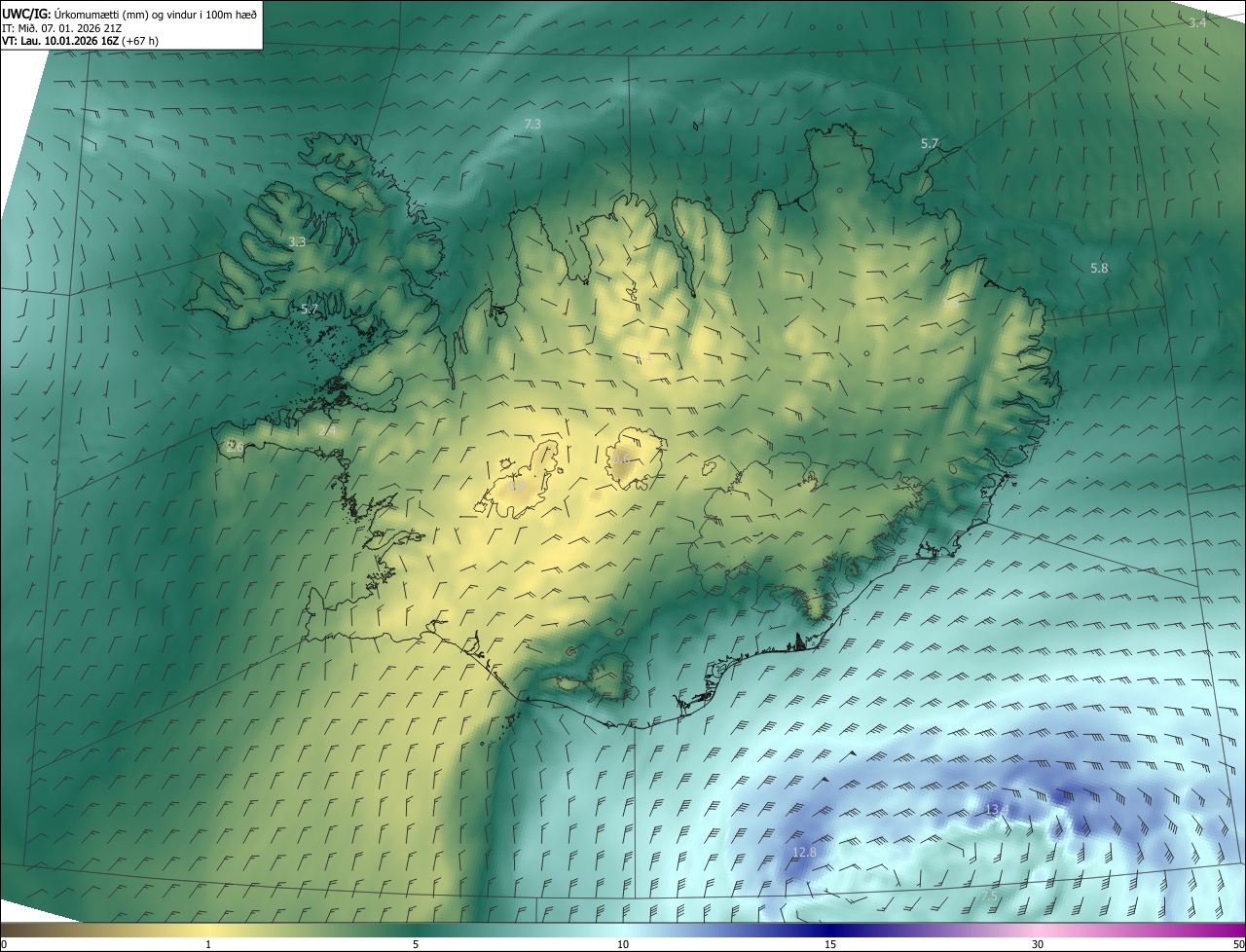Click the 5.7 value south of the Westfjords
The image size is (1246, 952).
point(310,309)
